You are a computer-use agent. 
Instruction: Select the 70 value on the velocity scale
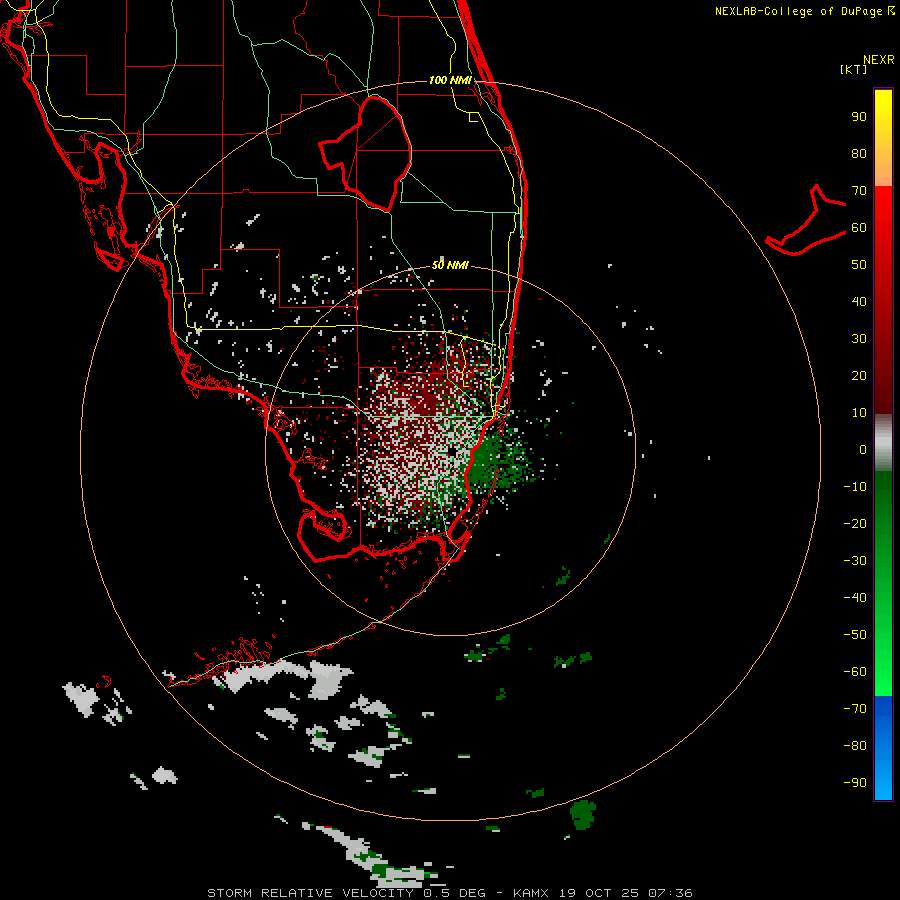(x=859, y=191)
